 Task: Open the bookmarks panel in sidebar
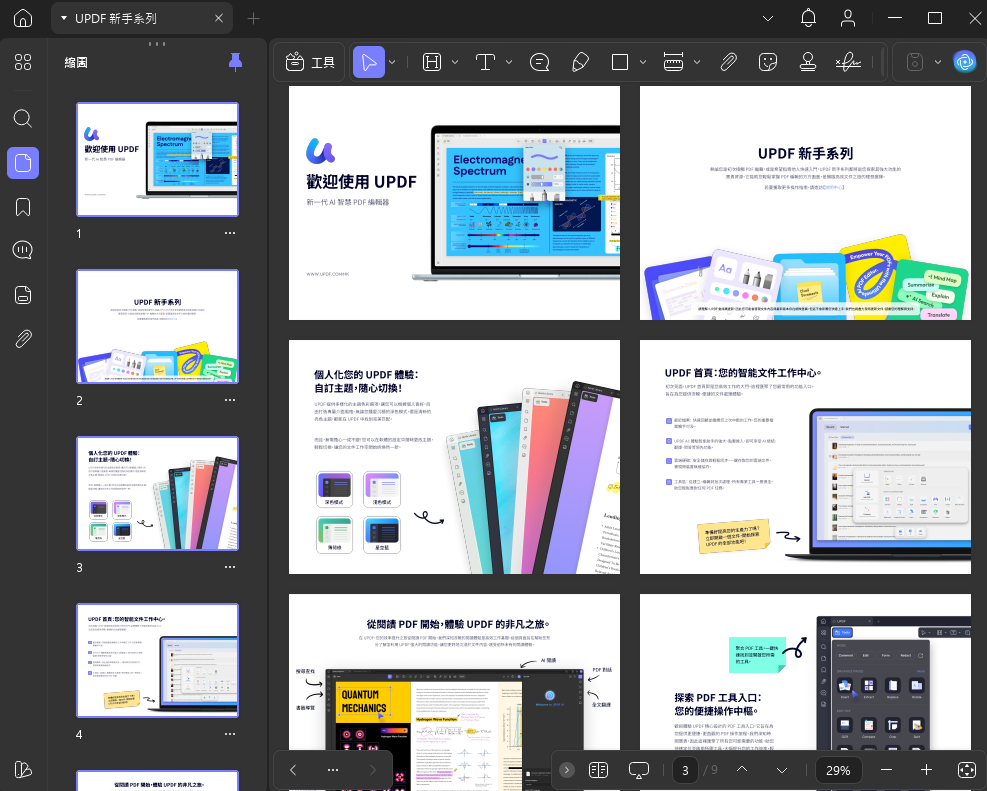point(23,206)
